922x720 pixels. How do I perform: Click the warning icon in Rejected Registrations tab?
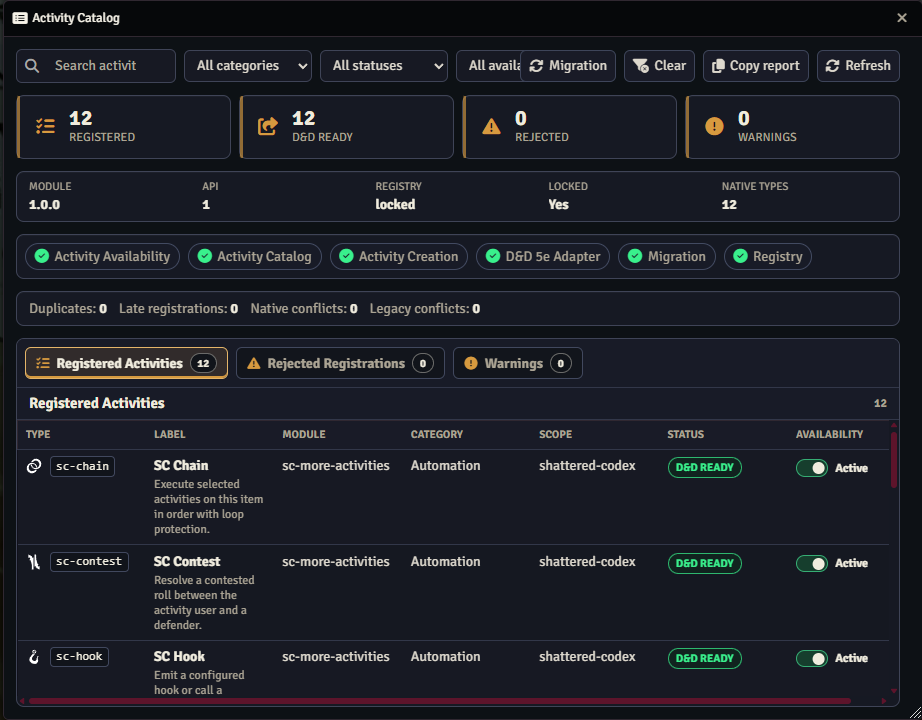point(253,364)
